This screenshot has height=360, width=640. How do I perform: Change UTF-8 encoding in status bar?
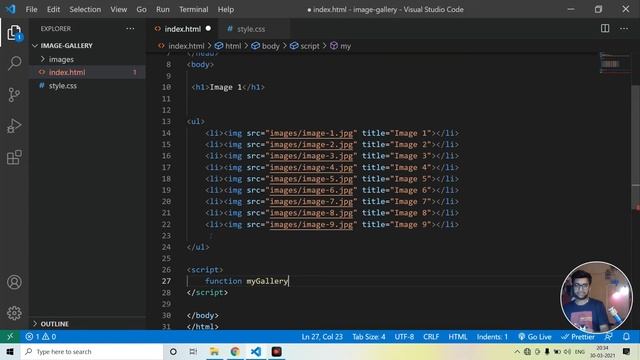point(404,337)
